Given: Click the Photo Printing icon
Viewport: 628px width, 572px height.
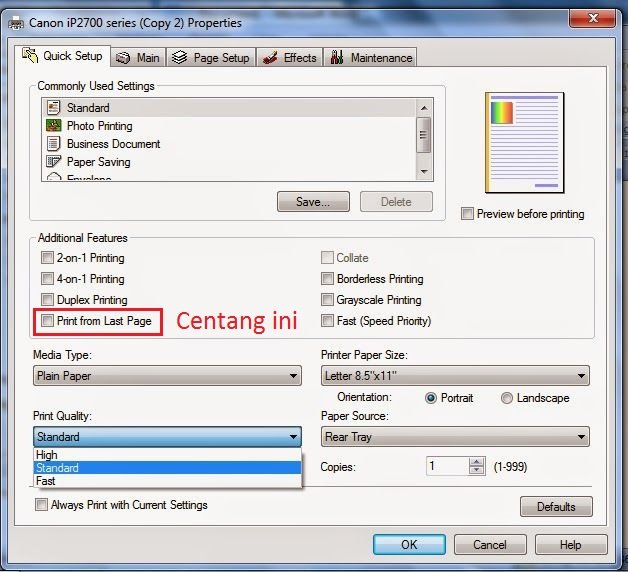Looking at the screenshot, I should tap(54, 126).
